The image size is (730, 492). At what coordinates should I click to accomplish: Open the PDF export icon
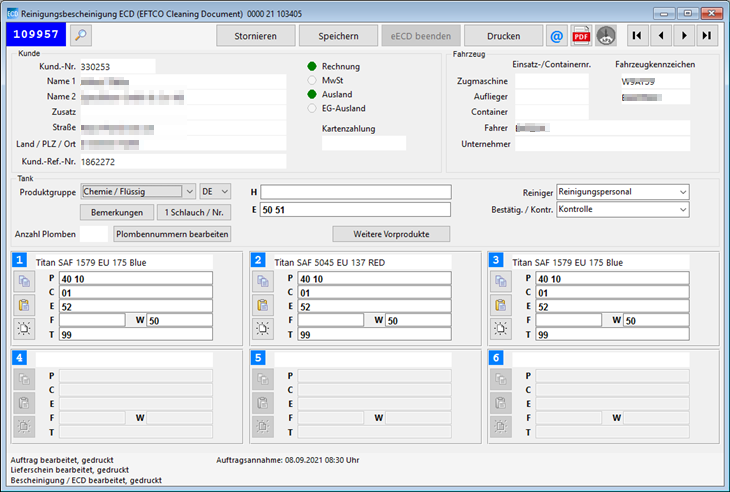(x=581, y=36)
